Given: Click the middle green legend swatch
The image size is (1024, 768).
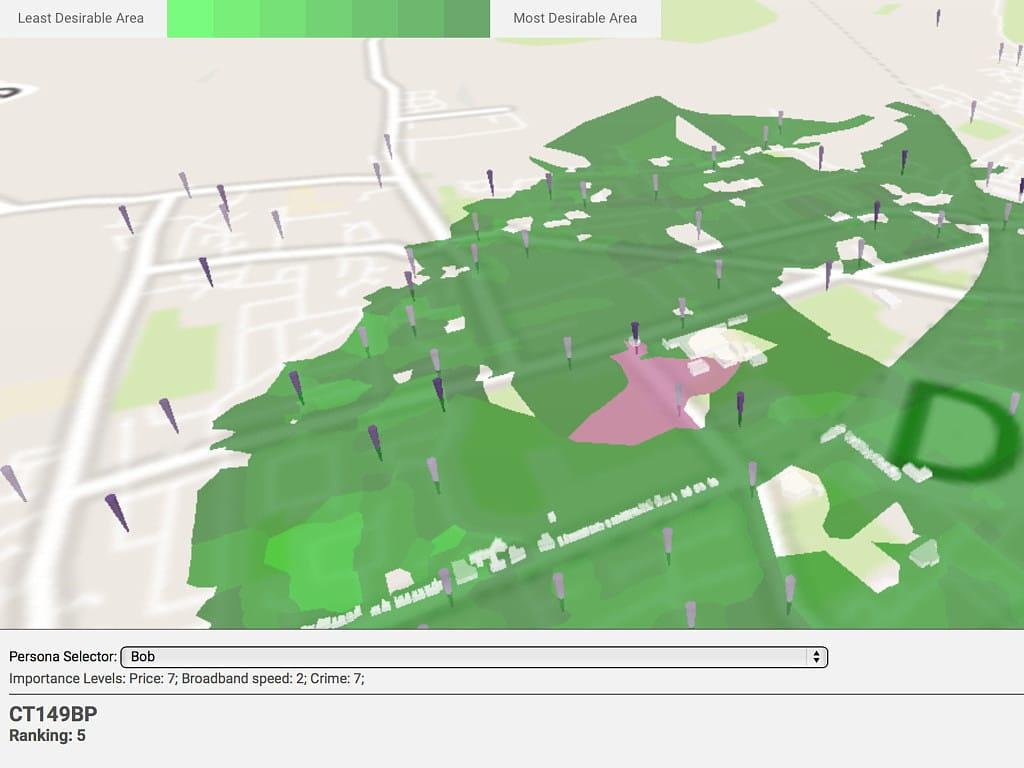Looking at the screenshot, I should pos(328,18).
